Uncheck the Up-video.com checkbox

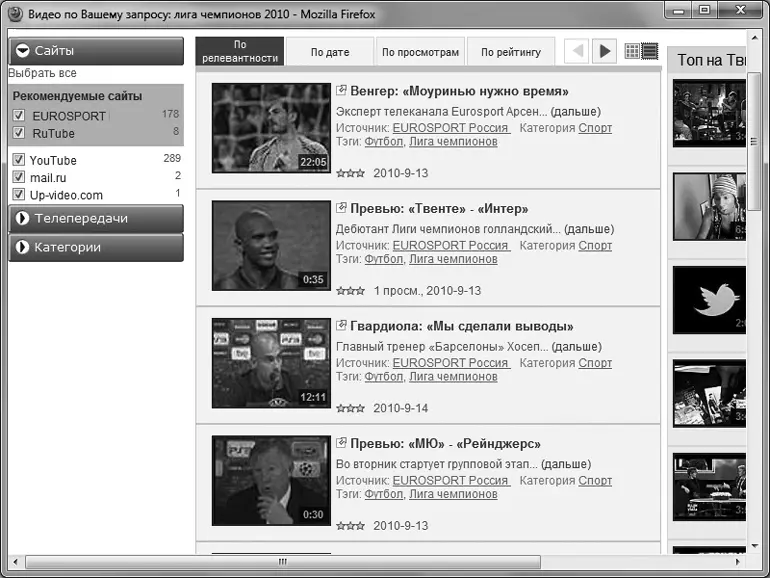point(19,194)
